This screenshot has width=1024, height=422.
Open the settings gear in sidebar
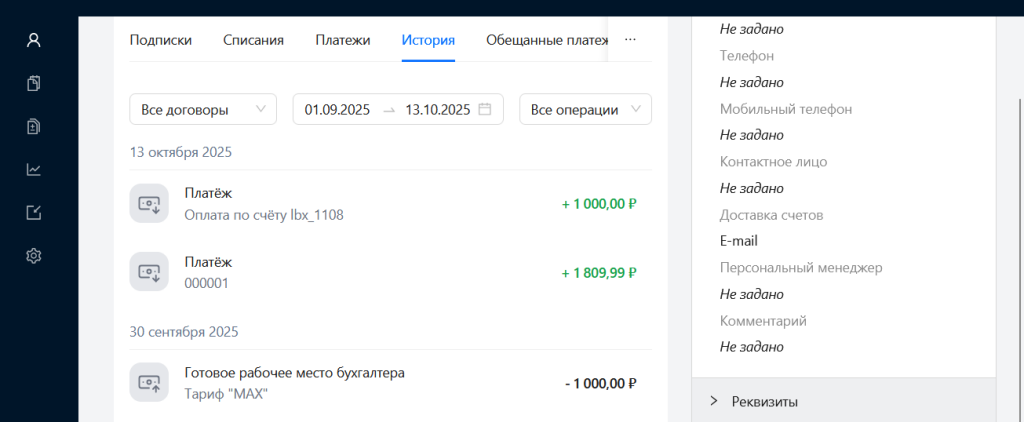(x=34, y=256)
